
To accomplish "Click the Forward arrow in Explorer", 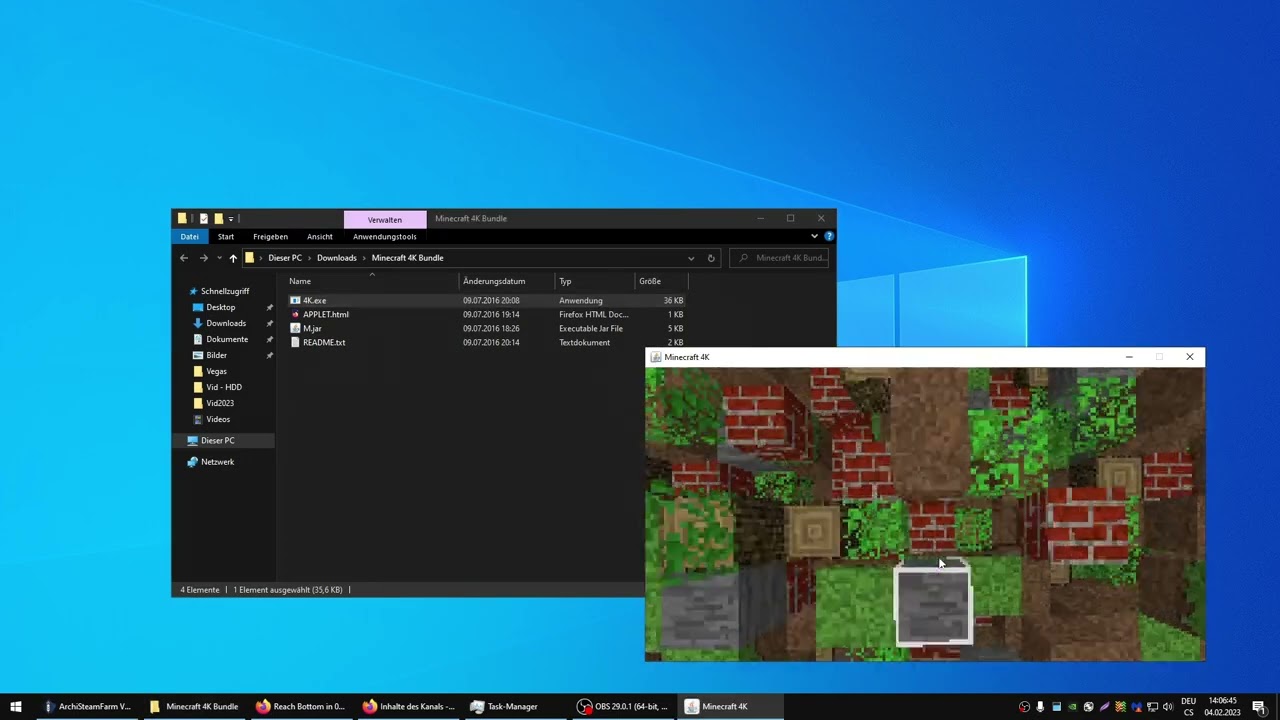I will 203,258.
